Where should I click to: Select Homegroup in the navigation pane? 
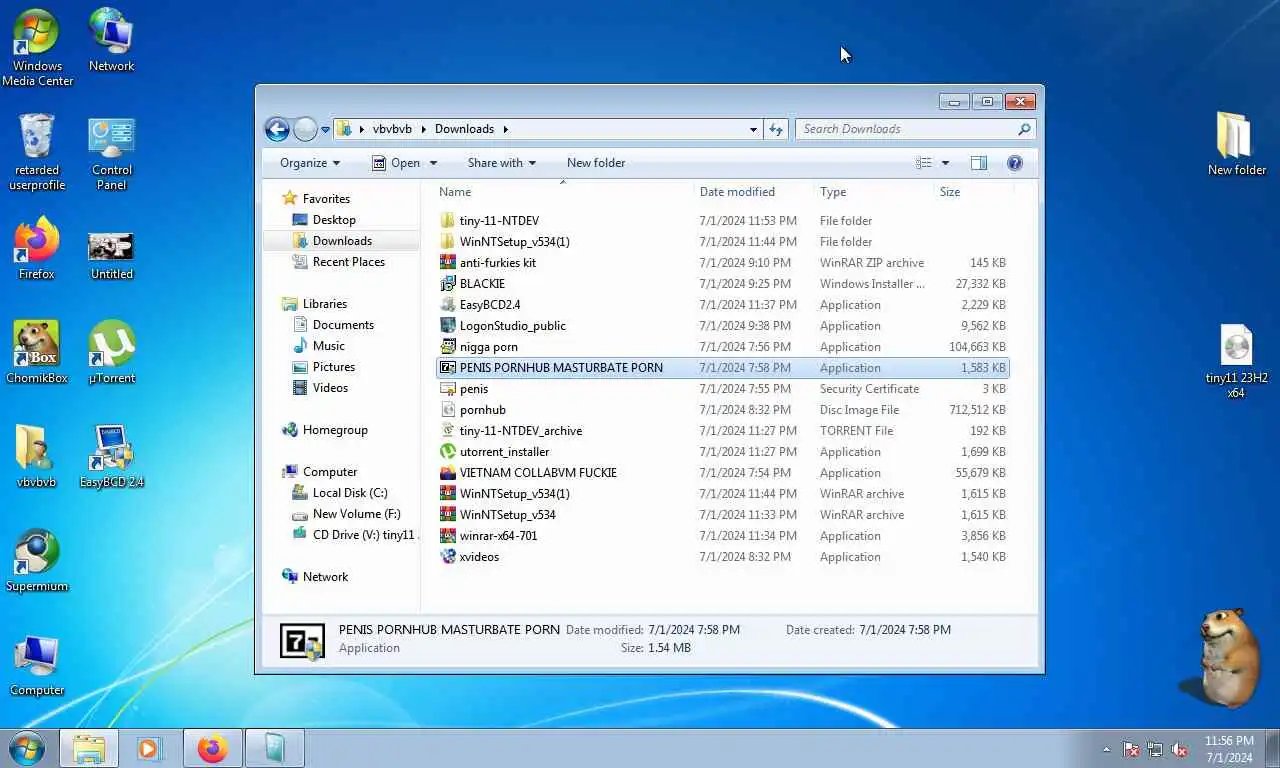tap(335, 430)
